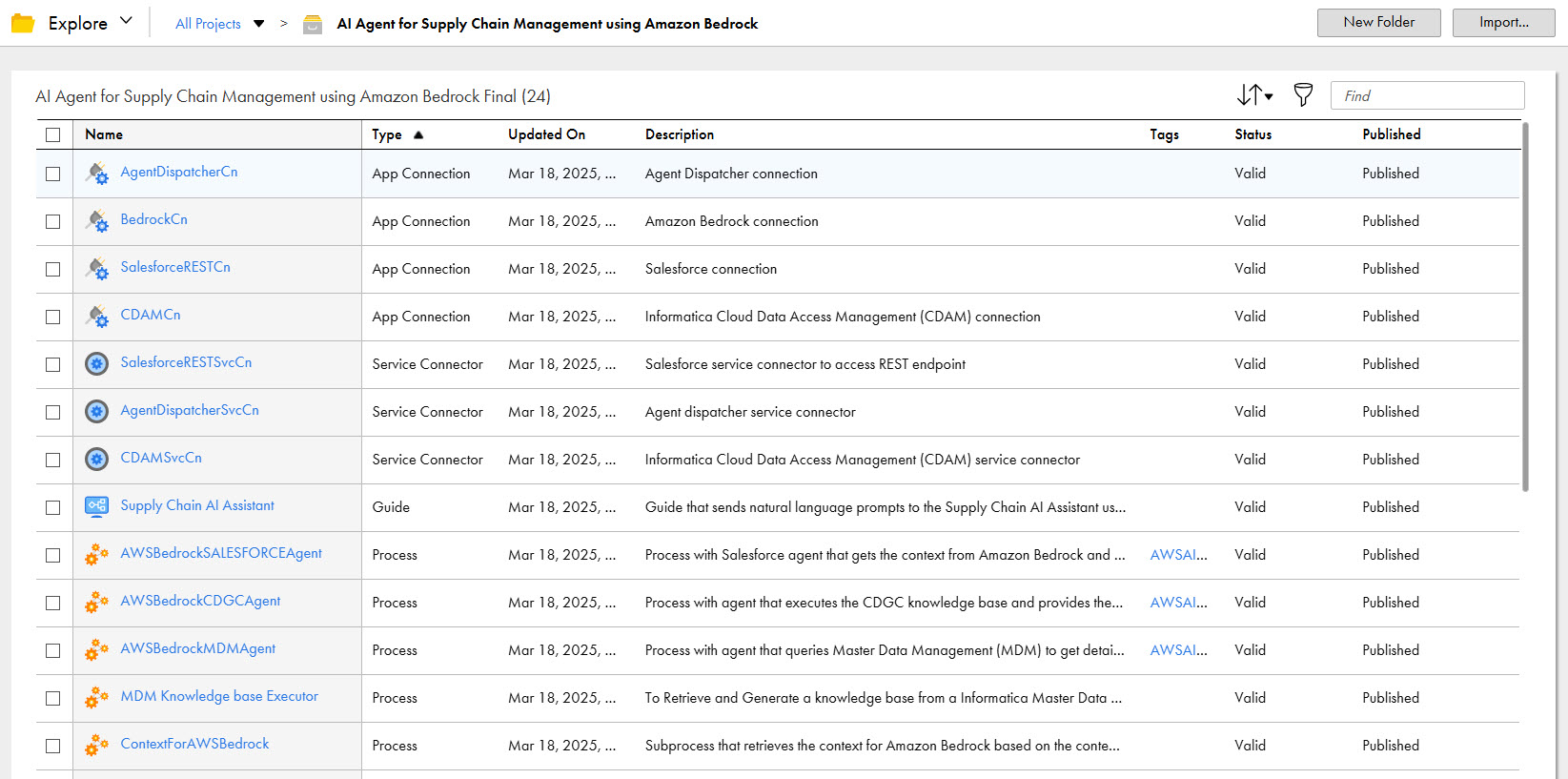Open the All Projects link
Viewport: 1568px width, 779px height.
tap(208, 24)
